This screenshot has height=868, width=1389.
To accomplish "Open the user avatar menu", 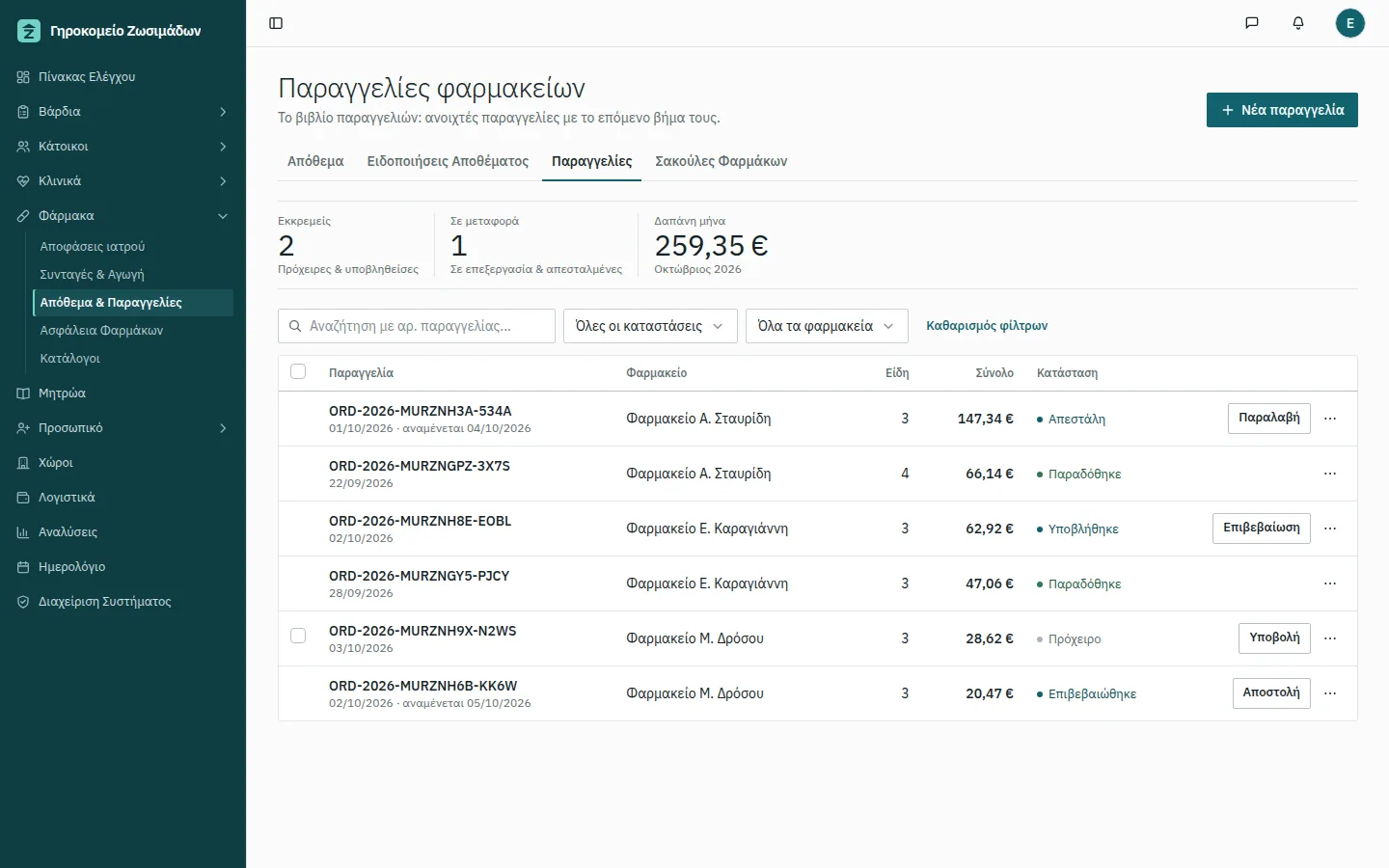I will point(1350,23).
